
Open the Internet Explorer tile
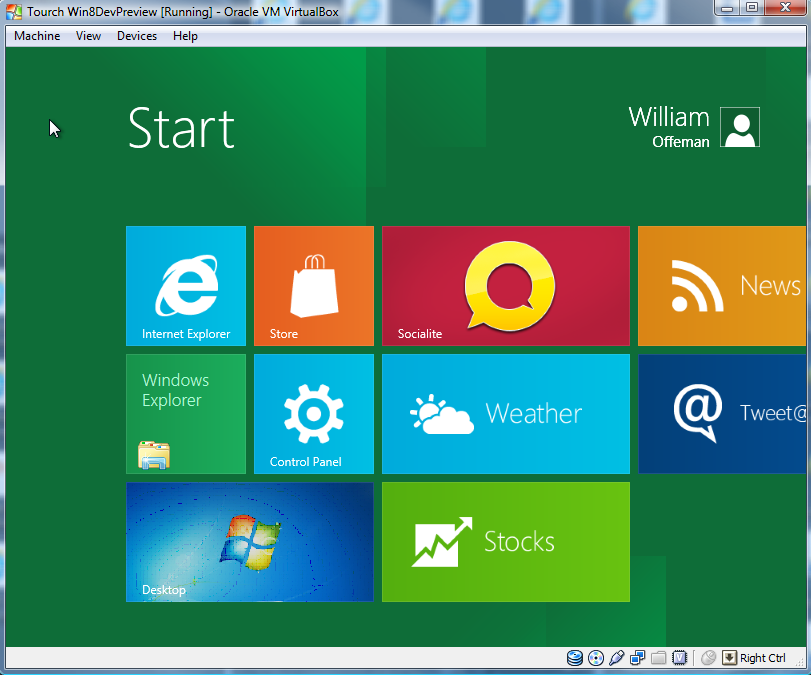186,286
